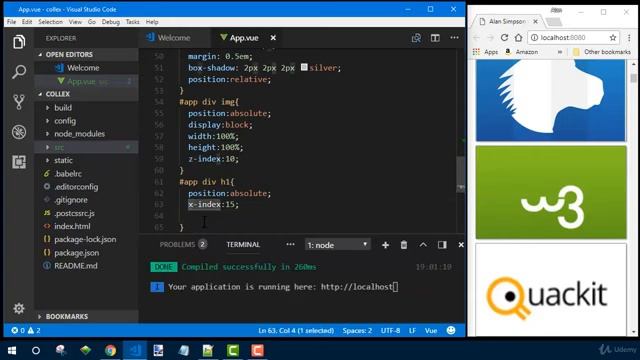Image resolution: width=640 pixels, height=360 pixels.
Task: Maximize the panel with up chevron
Action: pos(423,245)
